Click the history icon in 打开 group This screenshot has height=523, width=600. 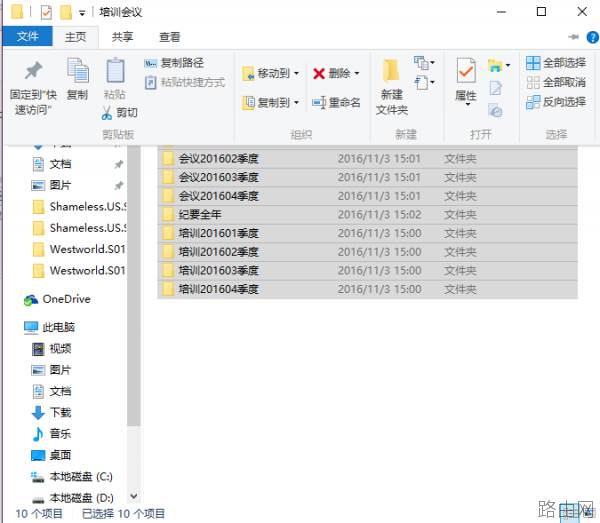tap(495, 111)
